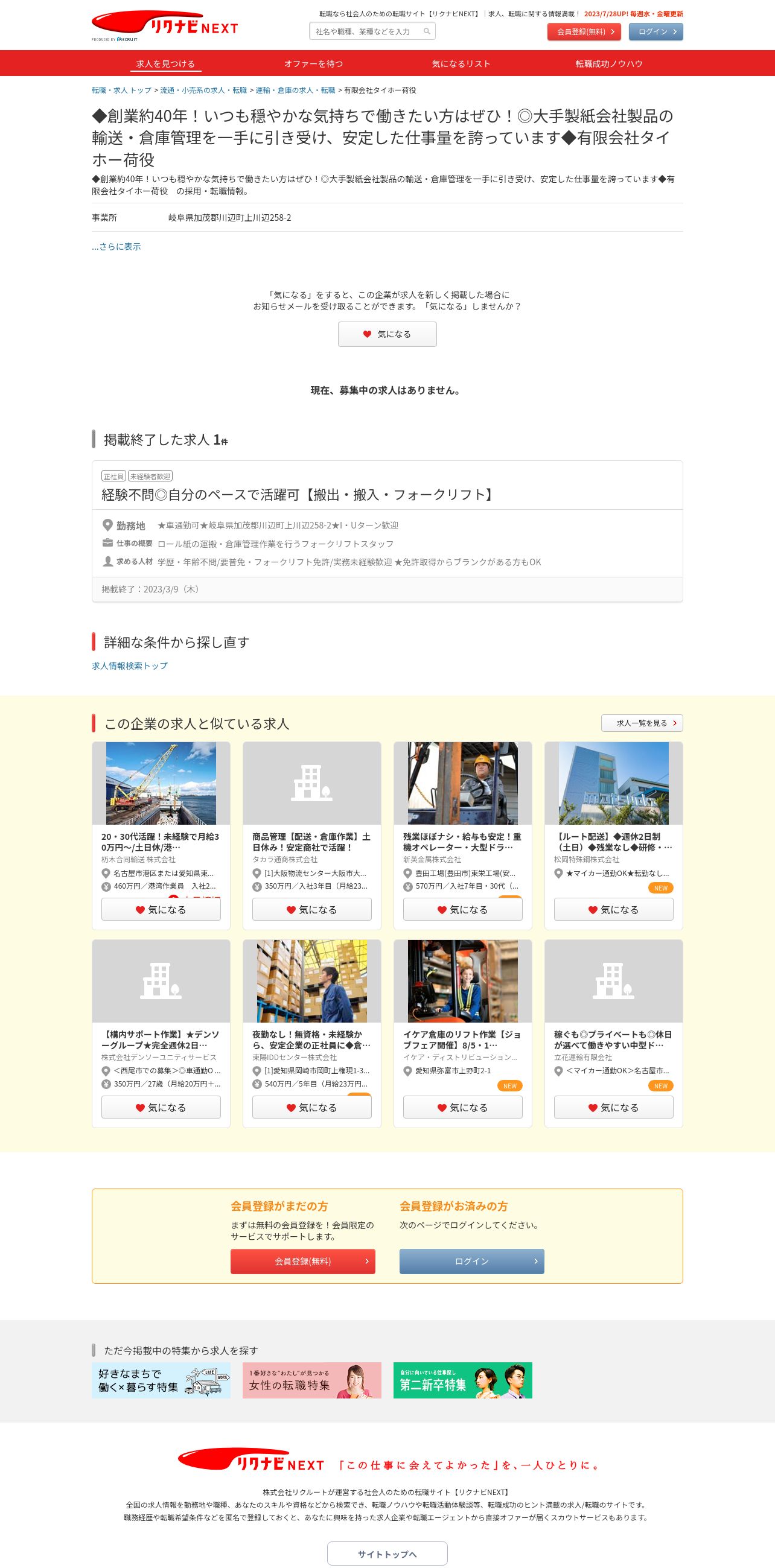Image resolution: width=775 pixels, height=1568 pixels.
Task: Open the placeholder image of 立花運輸 job
Action: [x=614, y=981]
